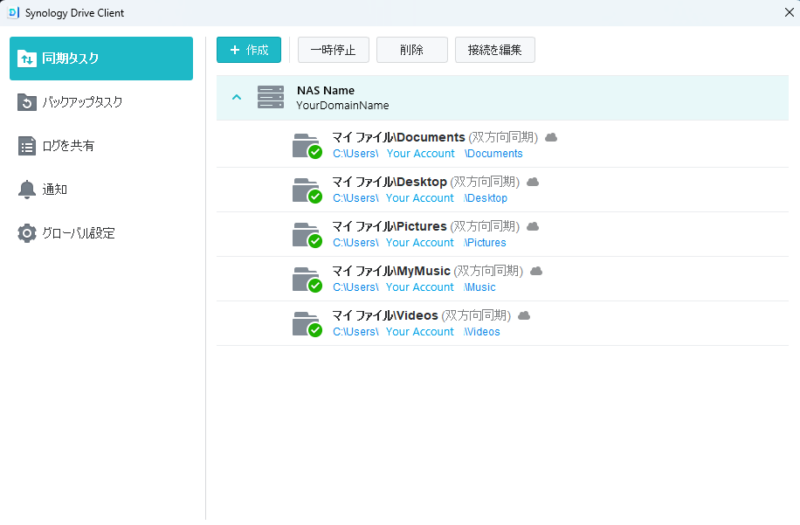This screenshot has width=800, height=525.
Task: Click the cloud icon on MyMusic task
Action: (x=536, y=271)
